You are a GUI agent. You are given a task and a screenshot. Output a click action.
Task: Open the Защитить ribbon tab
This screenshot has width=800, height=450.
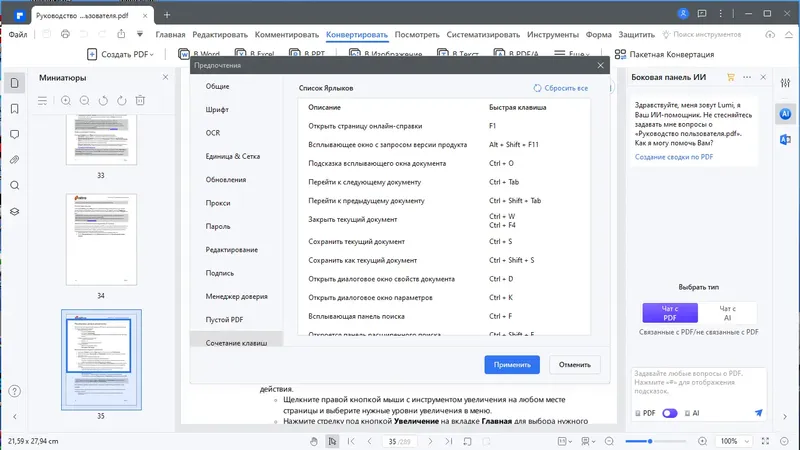coord(636,35)
